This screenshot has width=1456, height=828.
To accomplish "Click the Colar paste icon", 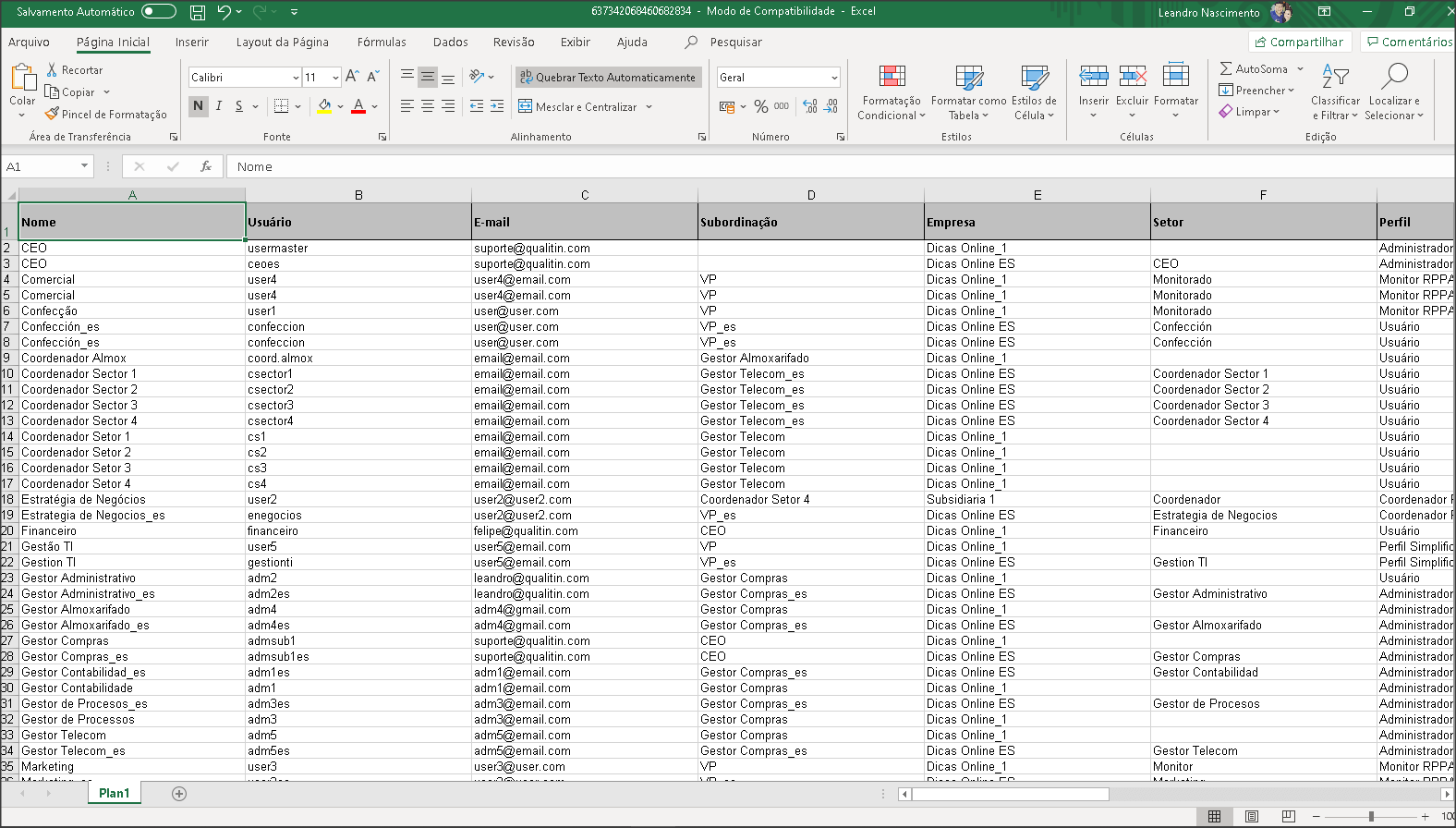I will click(22, 79).
